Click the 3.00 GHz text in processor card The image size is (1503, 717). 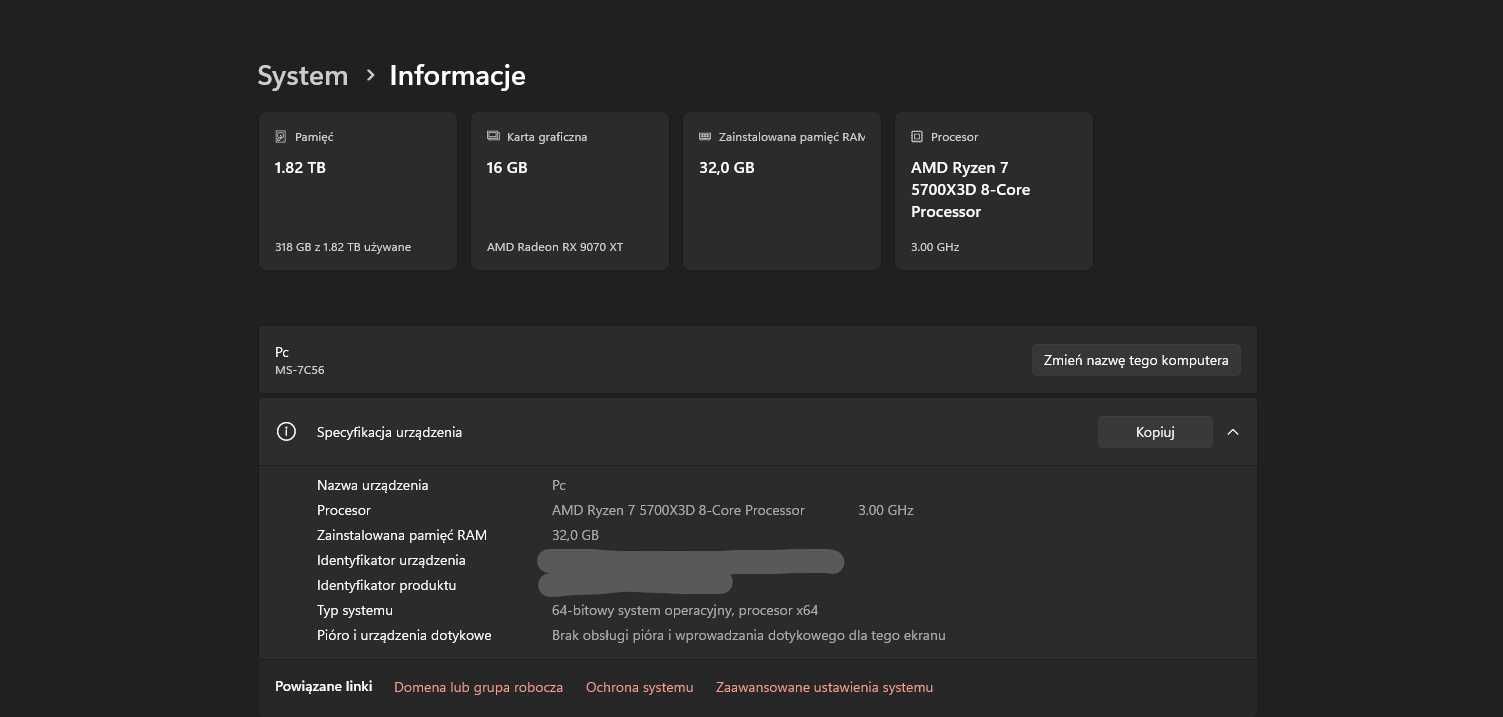(935, 247)
